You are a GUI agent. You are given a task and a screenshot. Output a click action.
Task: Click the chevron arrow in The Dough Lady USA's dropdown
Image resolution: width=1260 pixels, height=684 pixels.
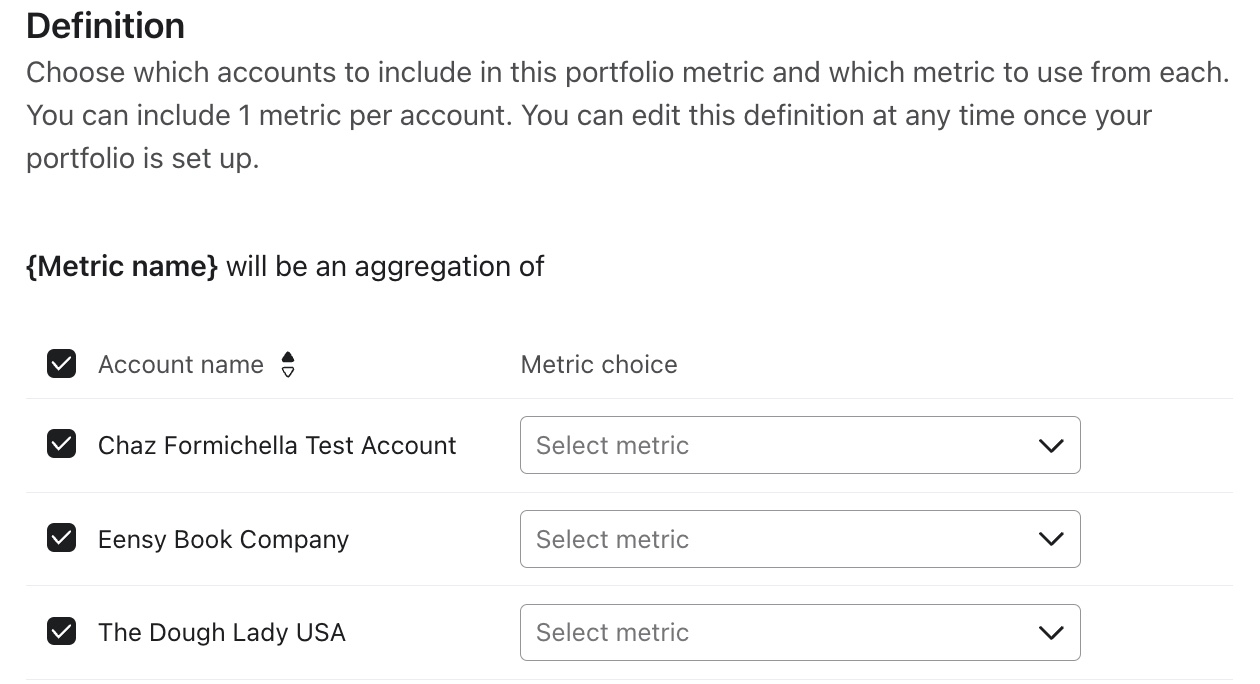(1051, 633)
